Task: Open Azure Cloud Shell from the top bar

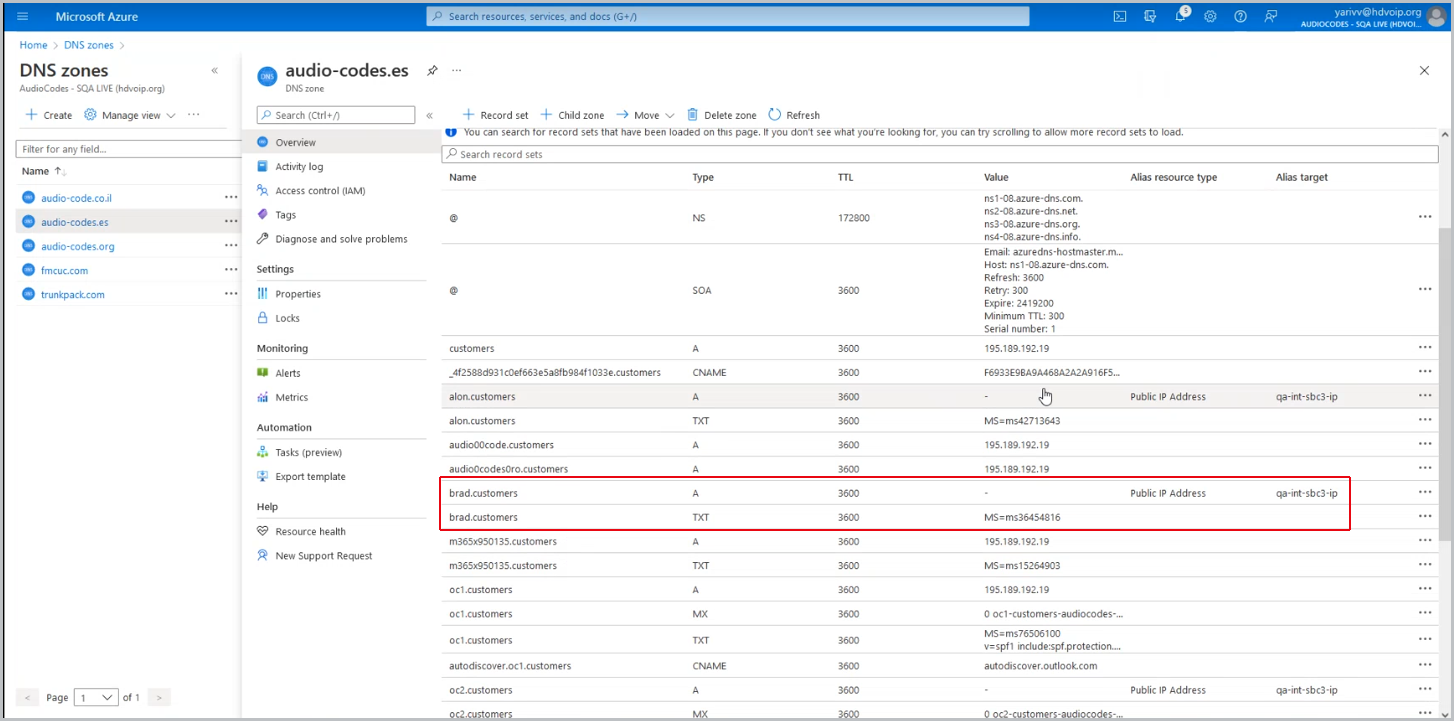Action: pos(1120,16)
